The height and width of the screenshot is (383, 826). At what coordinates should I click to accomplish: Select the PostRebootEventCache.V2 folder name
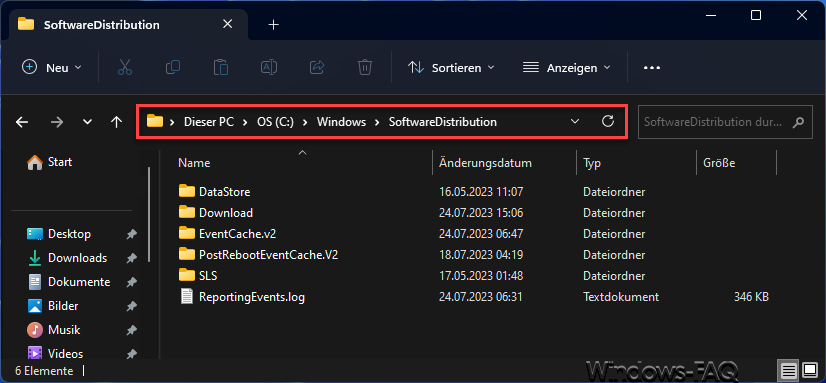[x=268, y=255]
